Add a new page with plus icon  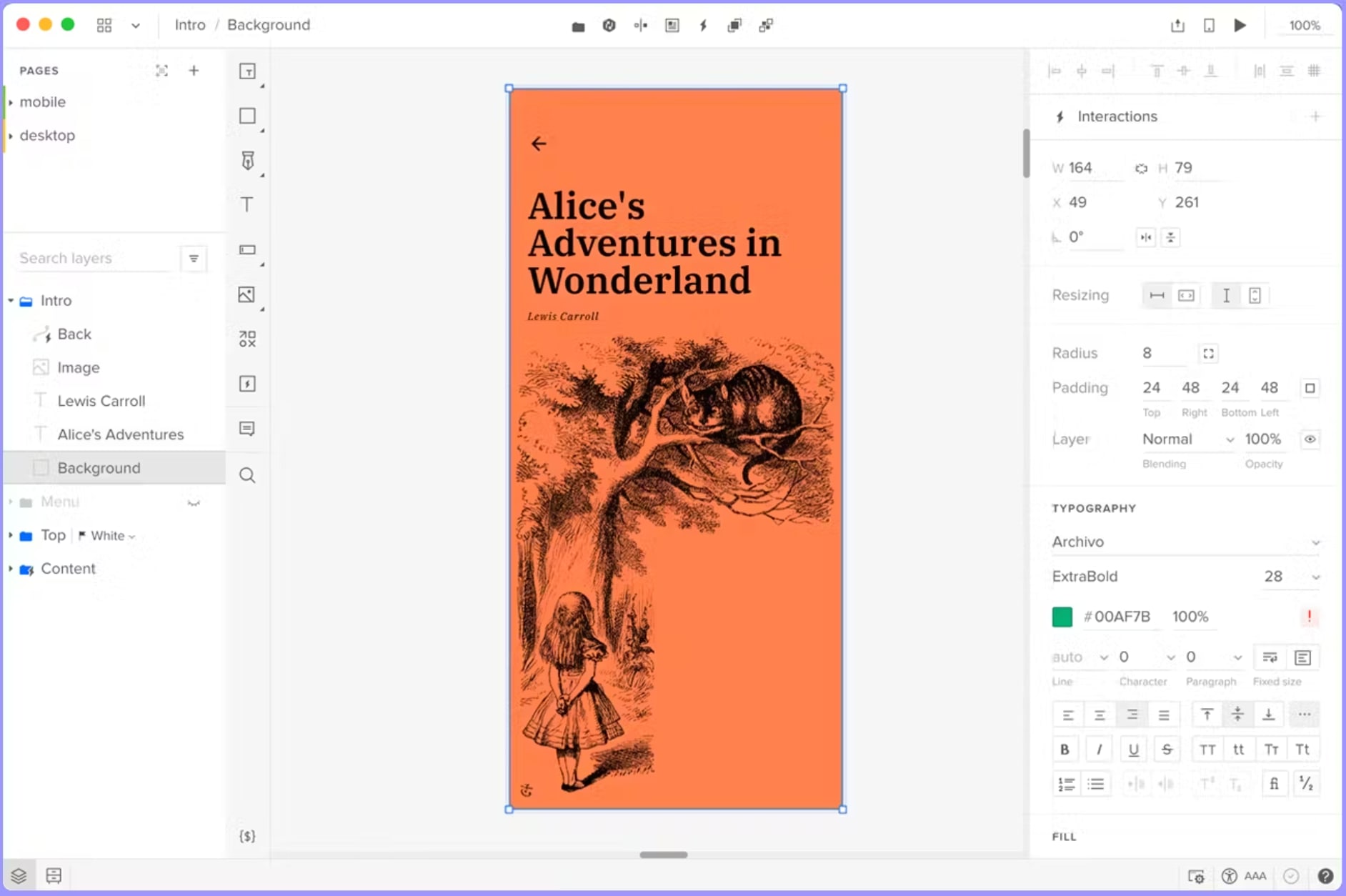click(x=194, y=70)
